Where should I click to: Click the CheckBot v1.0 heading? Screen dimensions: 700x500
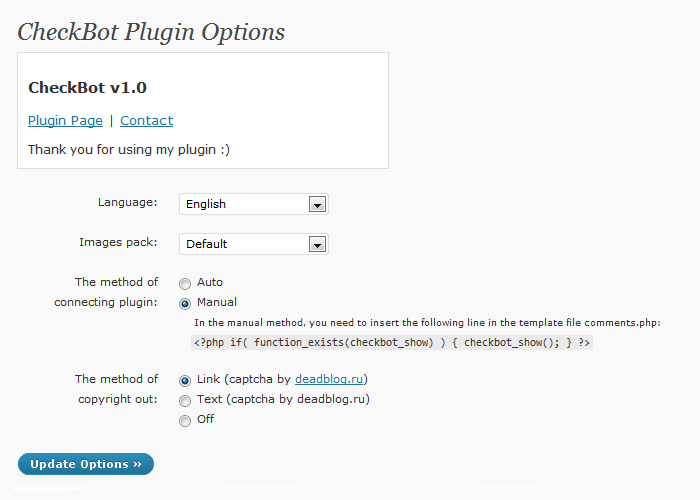click(88, 88)
